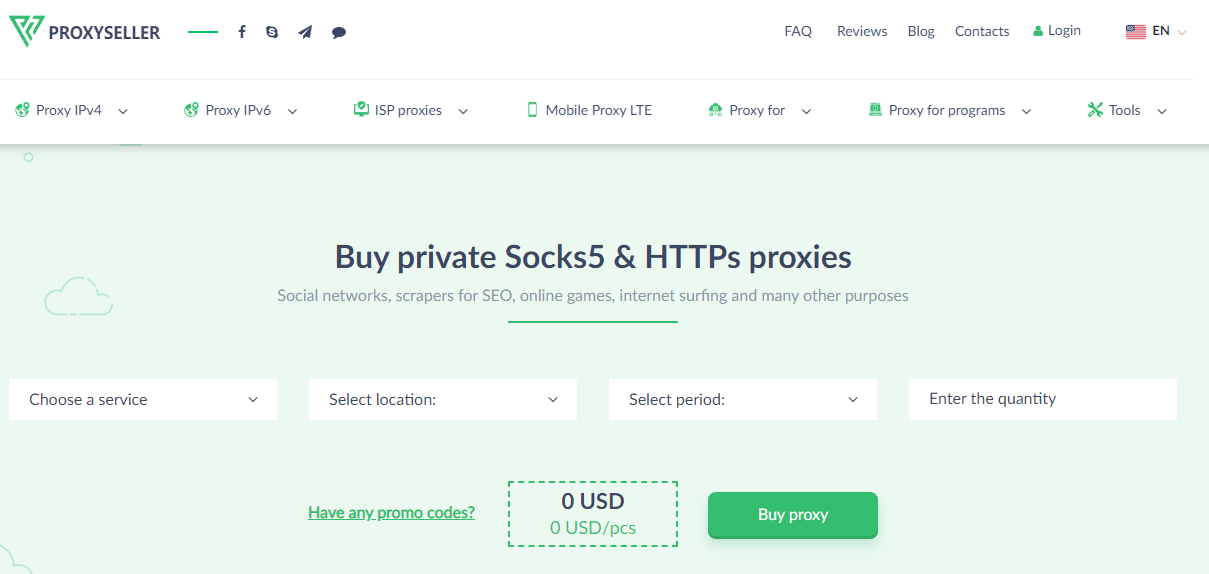Open the Select period dropdown
Image resolution: width=1209 pixels, height=574 pixels.
pos(743,399)
